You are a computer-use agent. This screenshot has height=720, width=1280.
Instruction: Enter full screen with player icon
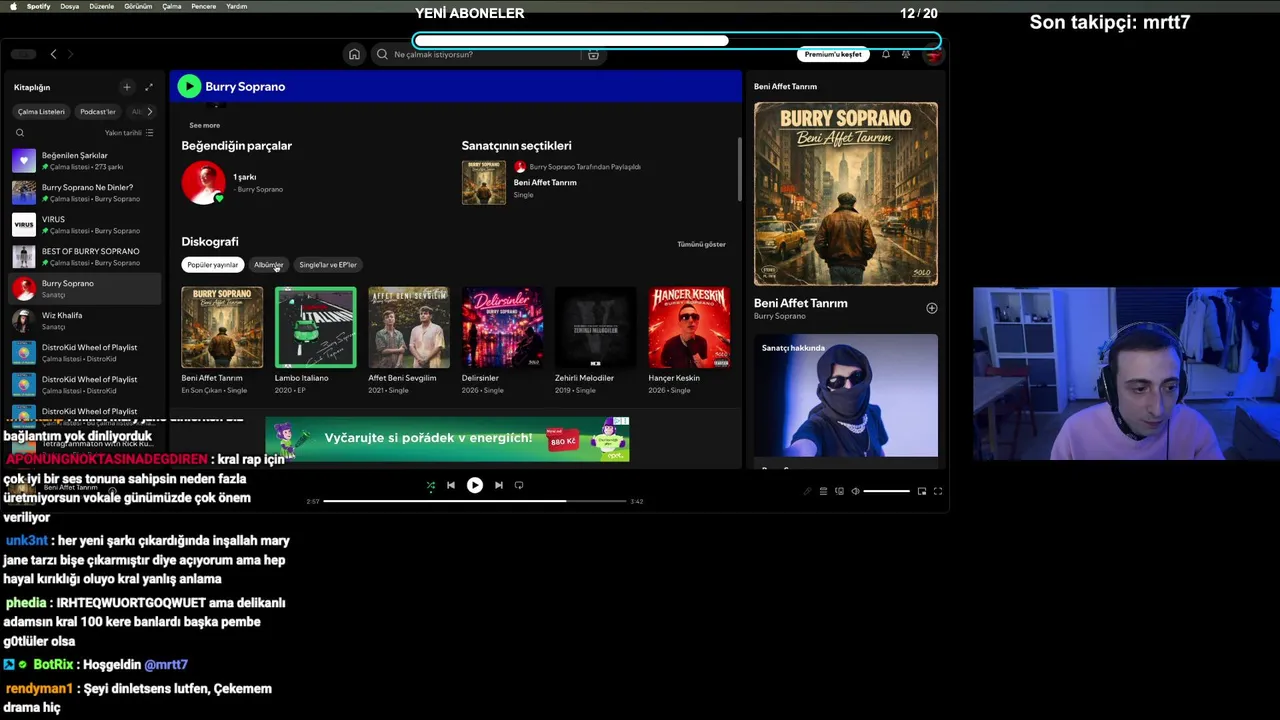(x=938, y=491)
